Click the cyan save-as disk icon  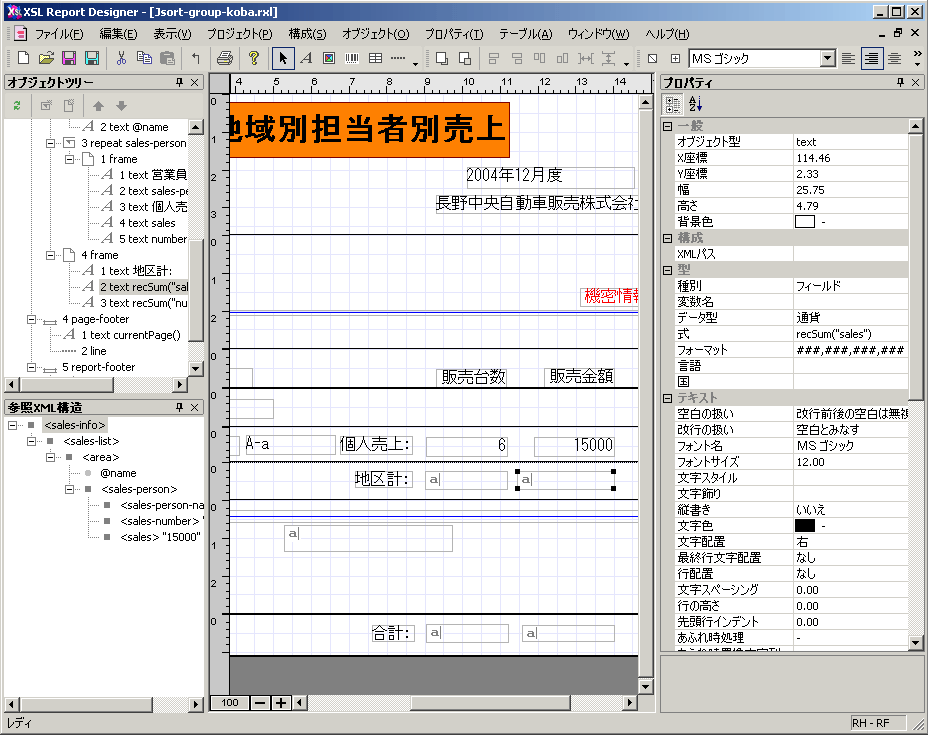(x=92, y=58)
